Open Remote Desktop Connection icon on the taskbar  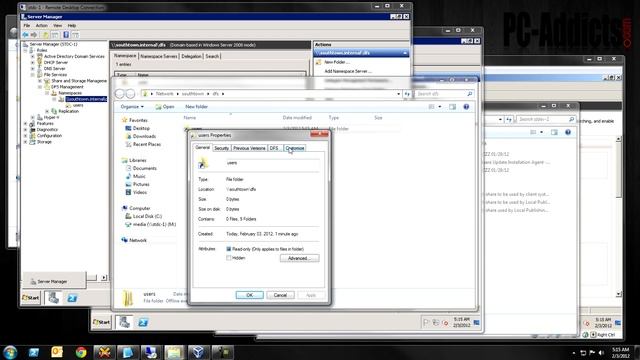[x=151, y=352]
